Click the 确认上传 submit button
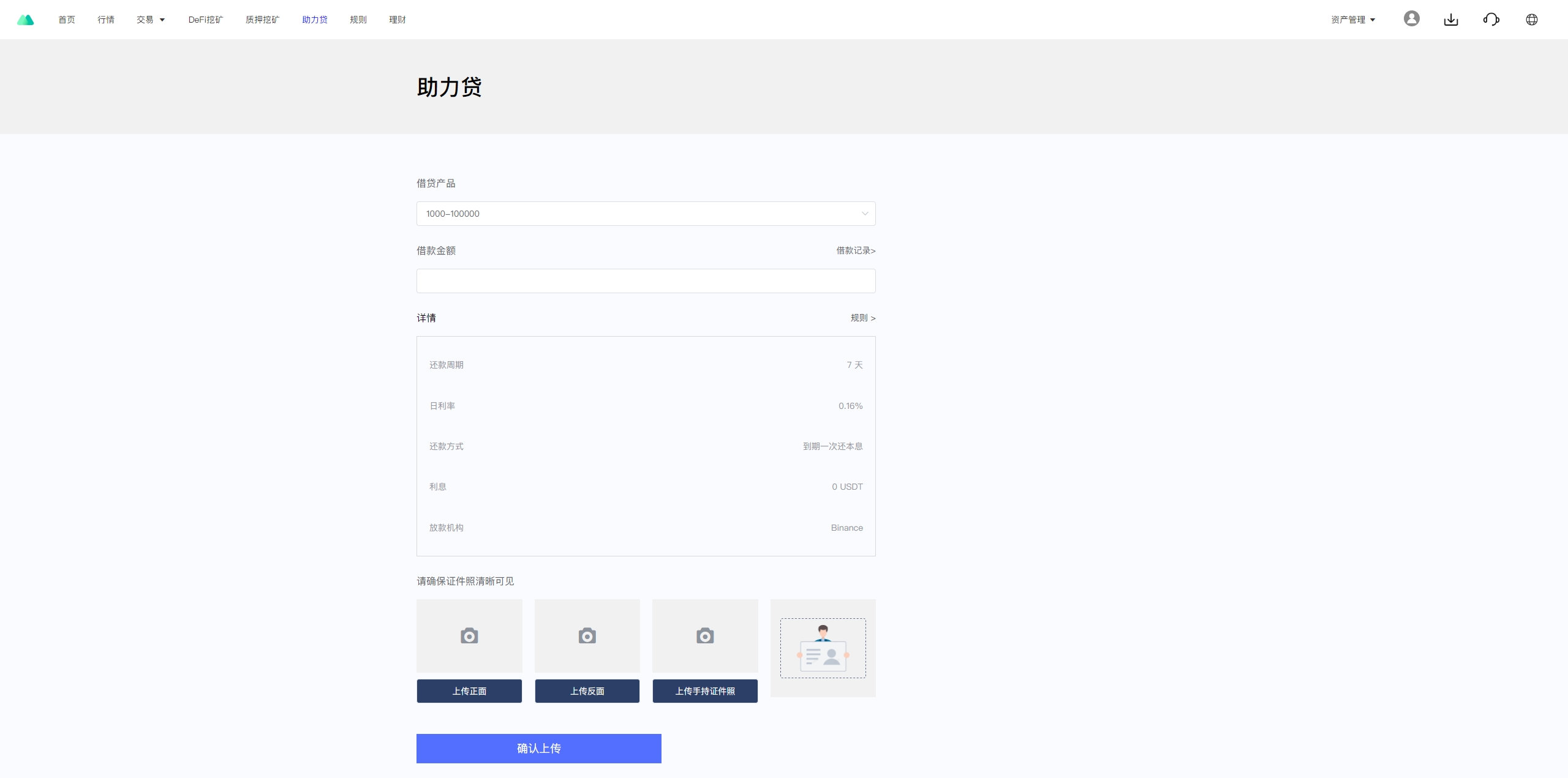The height and width of the screenshot is (778, 1568). coord(538,748)
